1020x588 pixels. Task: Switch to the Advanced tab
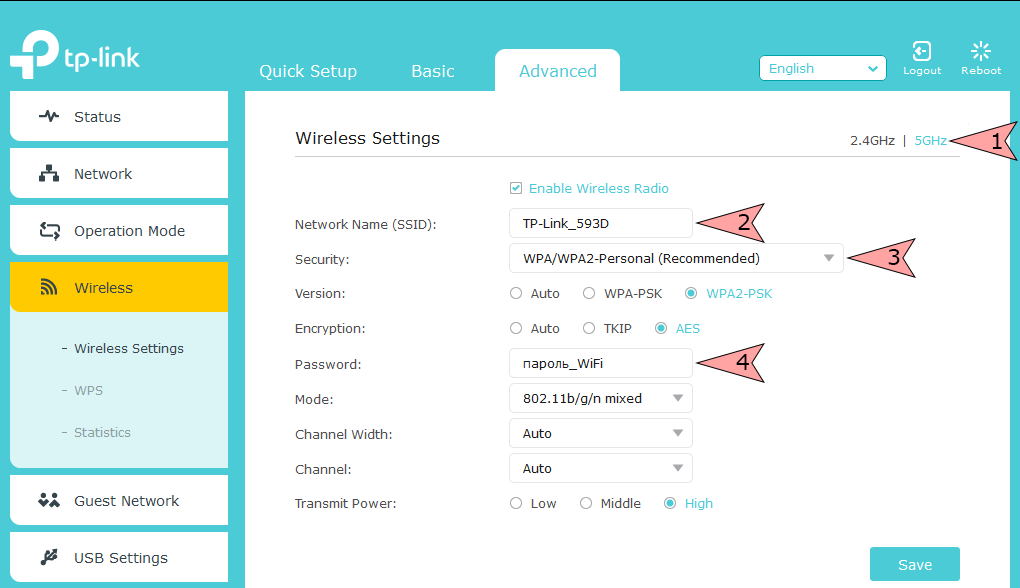coord(557,70)
